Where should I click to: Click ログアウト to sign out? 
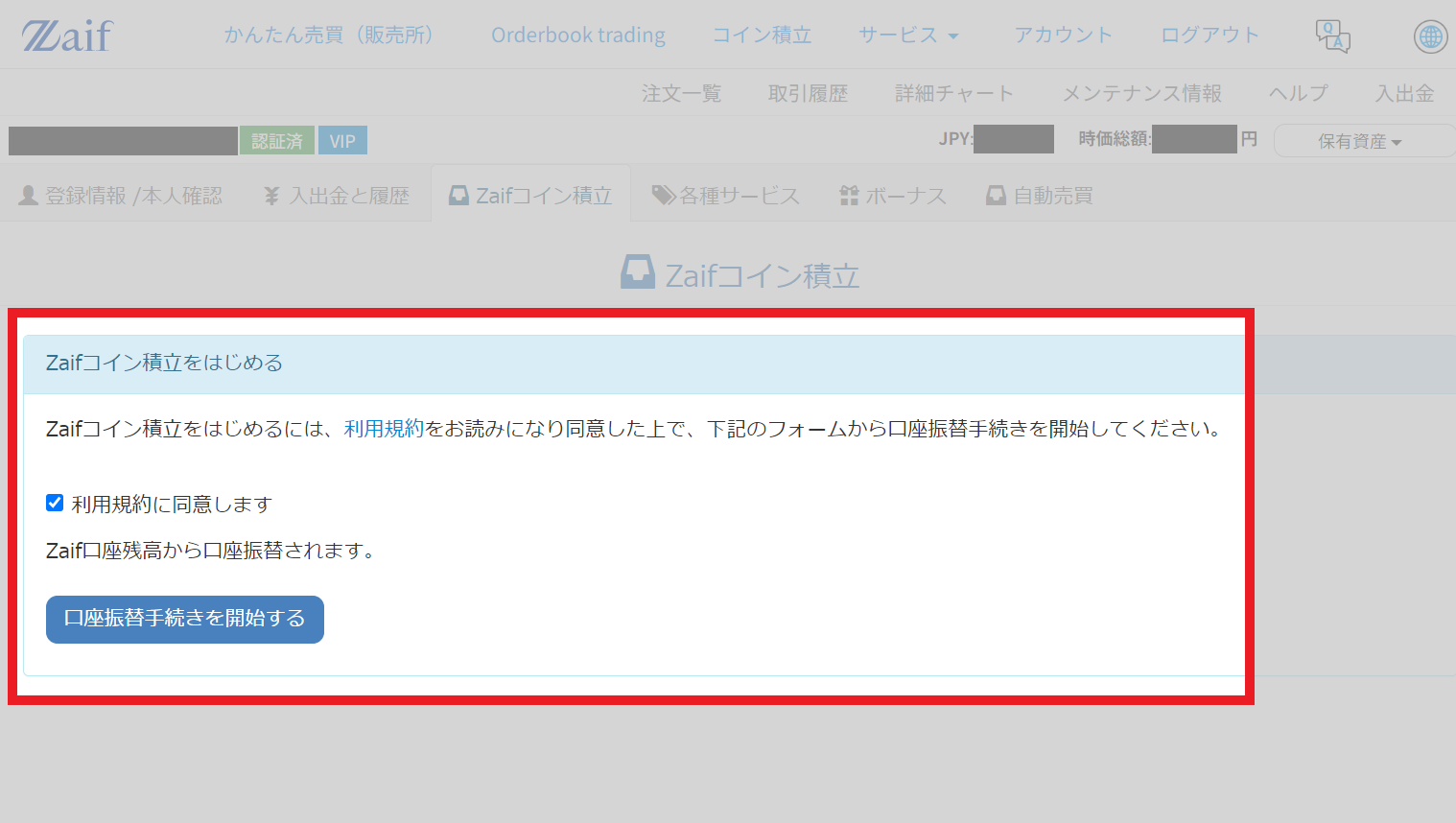1209,35
